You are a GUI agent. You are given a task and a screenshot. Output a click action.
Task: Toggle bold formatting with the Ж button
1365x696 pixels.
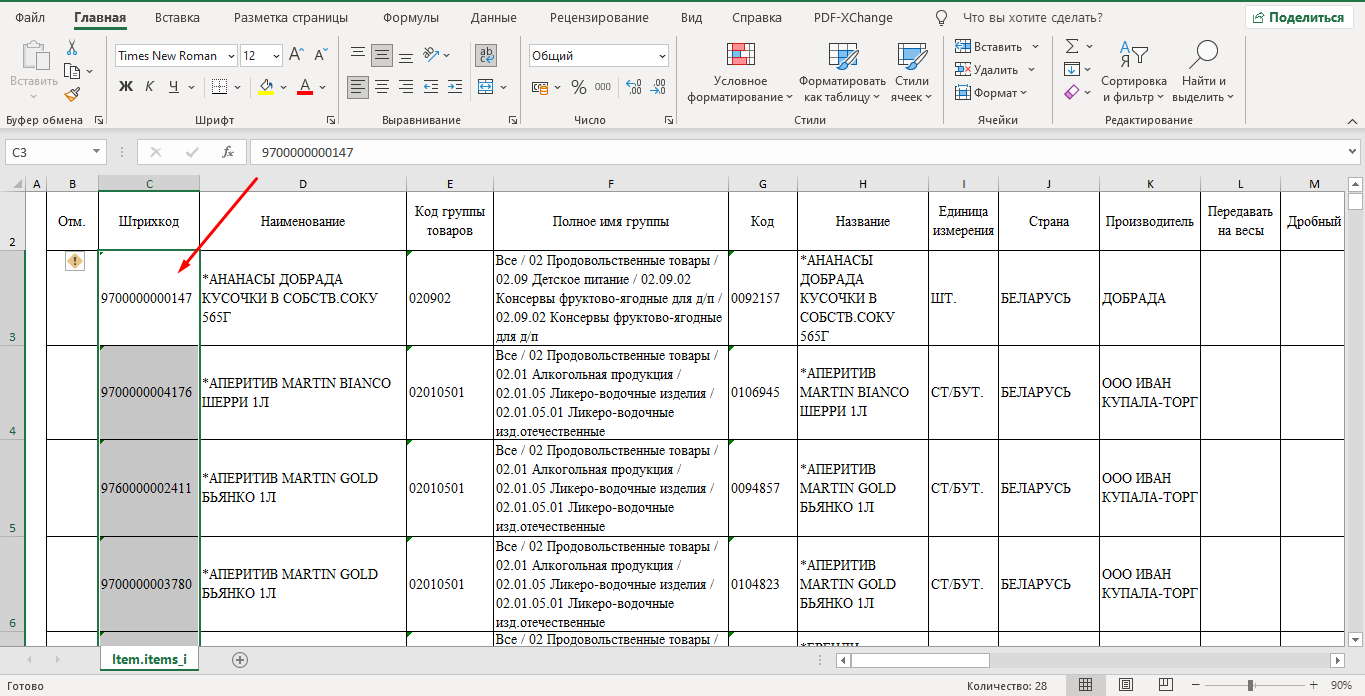pos(126,87)
